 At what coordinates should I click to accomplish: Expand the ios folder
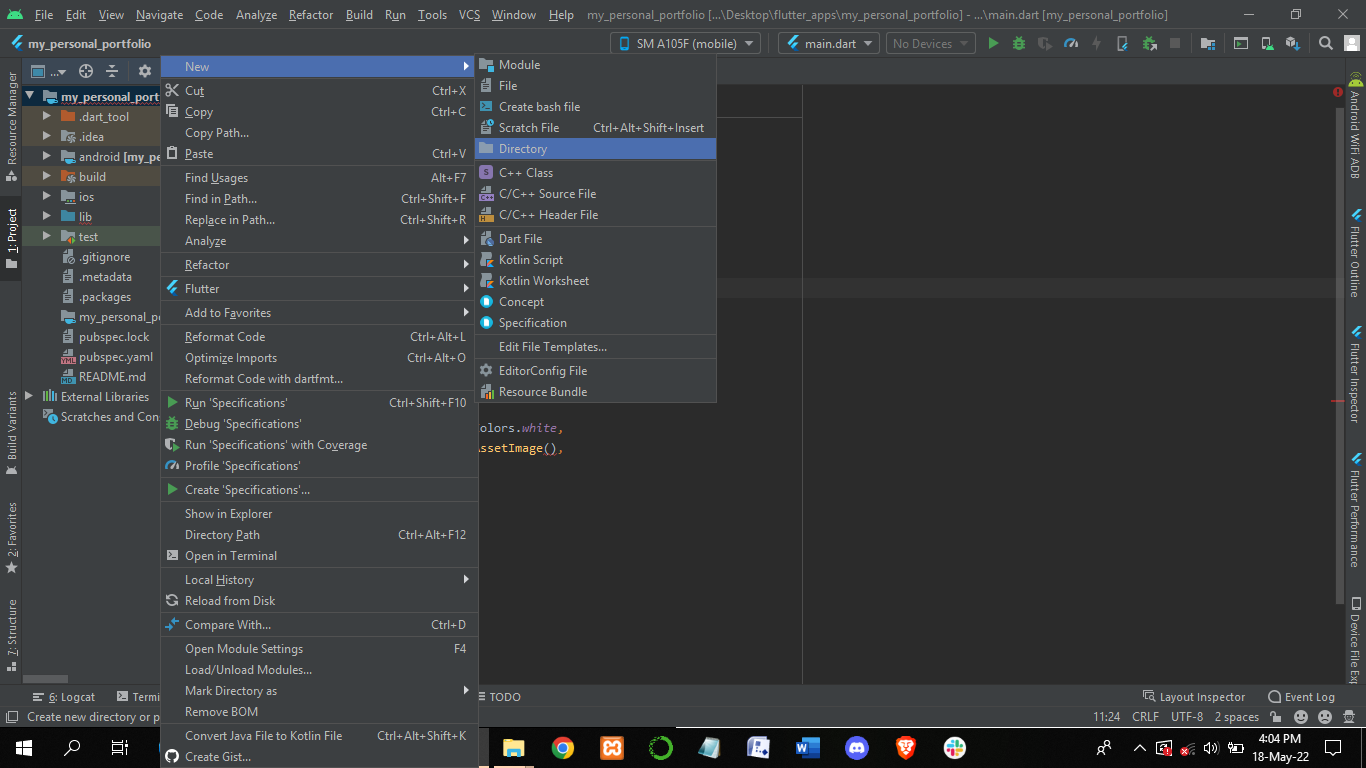tap(46, 197)
